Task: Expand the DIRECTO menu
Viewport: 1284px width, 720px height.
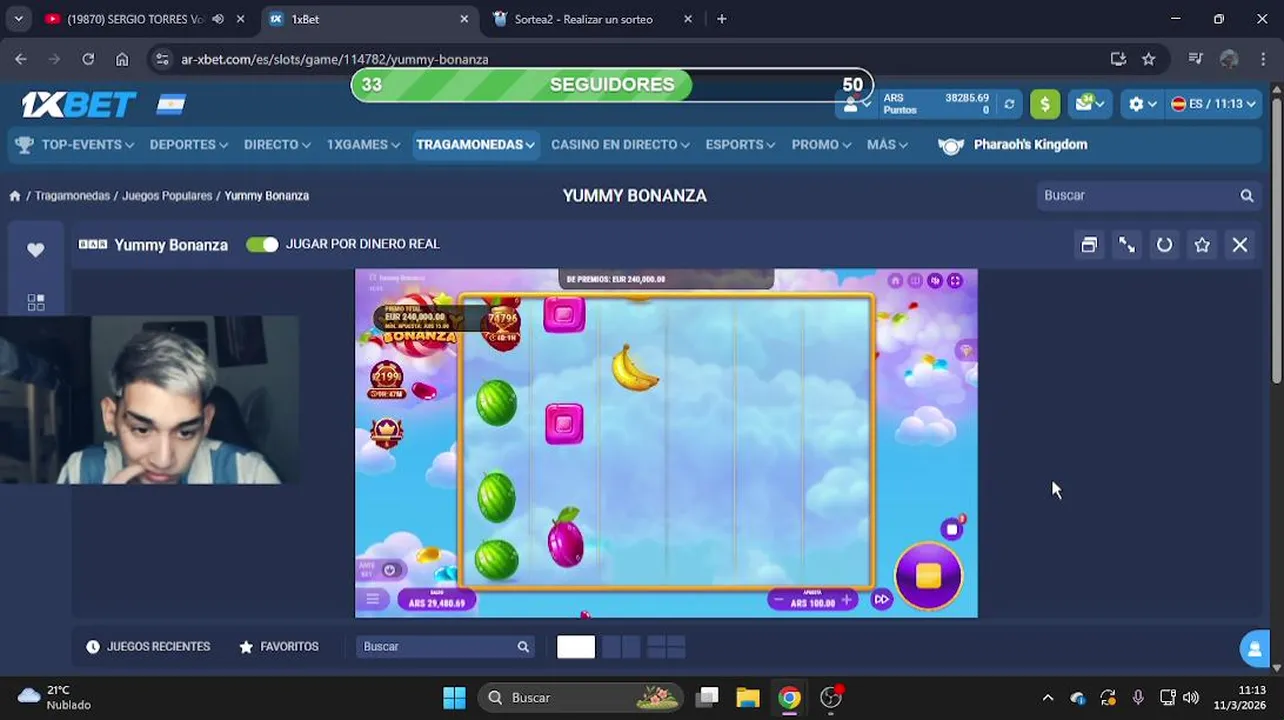Action: 277,145
